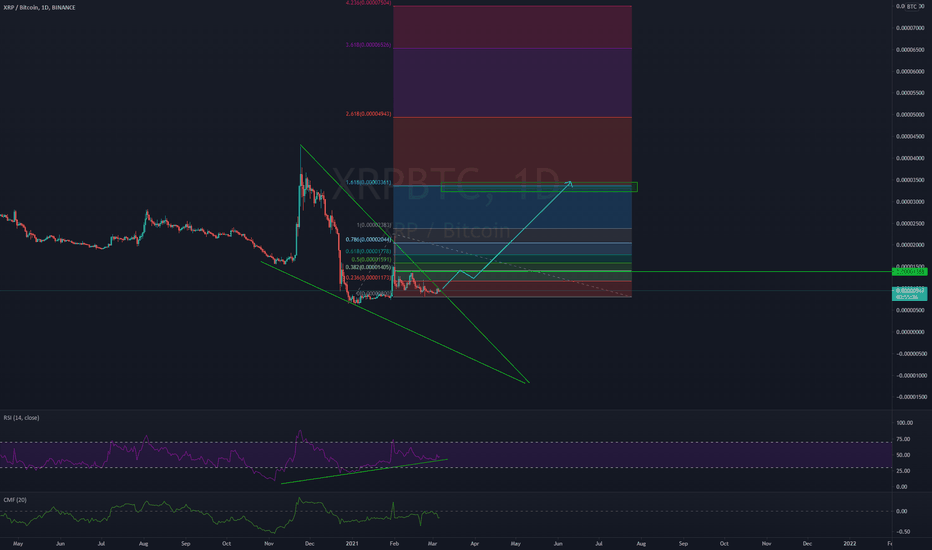This screenshot has width=932, height=550.
Task: Click the current price label with countdown
Action: coord(909,293)
